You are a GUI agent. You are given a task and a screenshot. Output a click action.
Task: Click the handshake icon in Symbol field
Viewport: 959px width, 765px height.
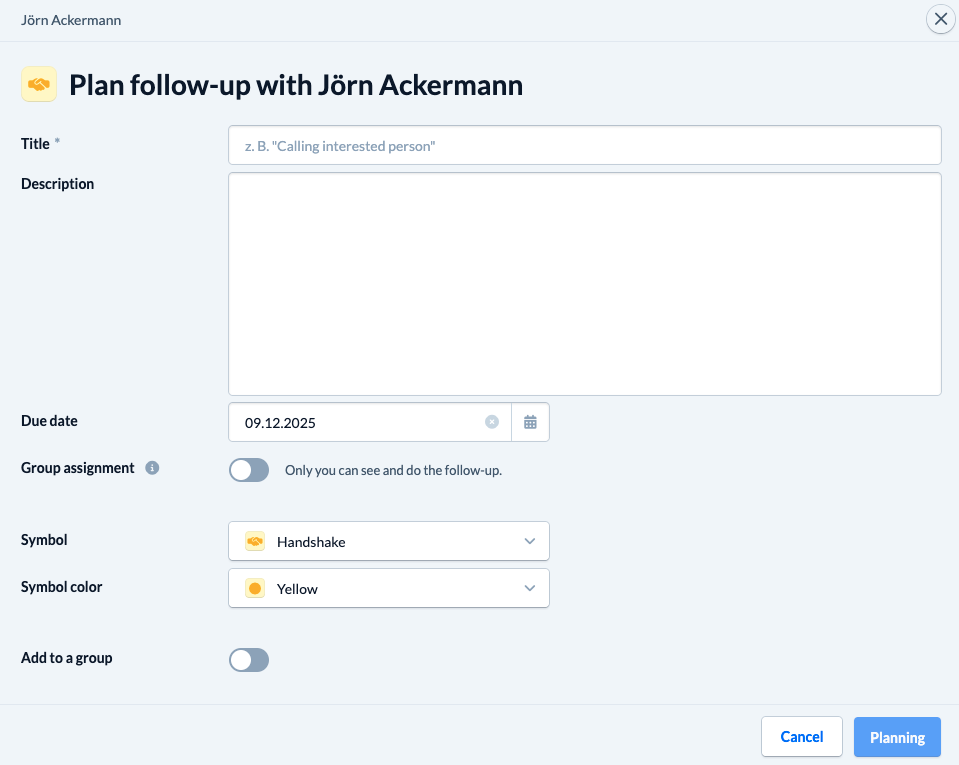(x=255, y=541)
